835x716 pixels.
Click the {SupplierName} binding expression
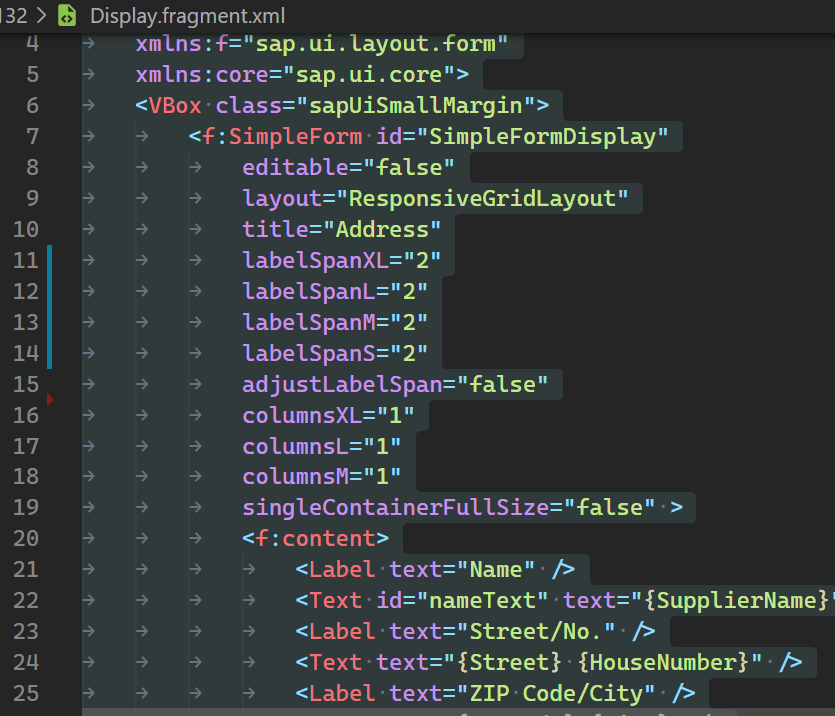pyautogui.click(x=737, y=600)
